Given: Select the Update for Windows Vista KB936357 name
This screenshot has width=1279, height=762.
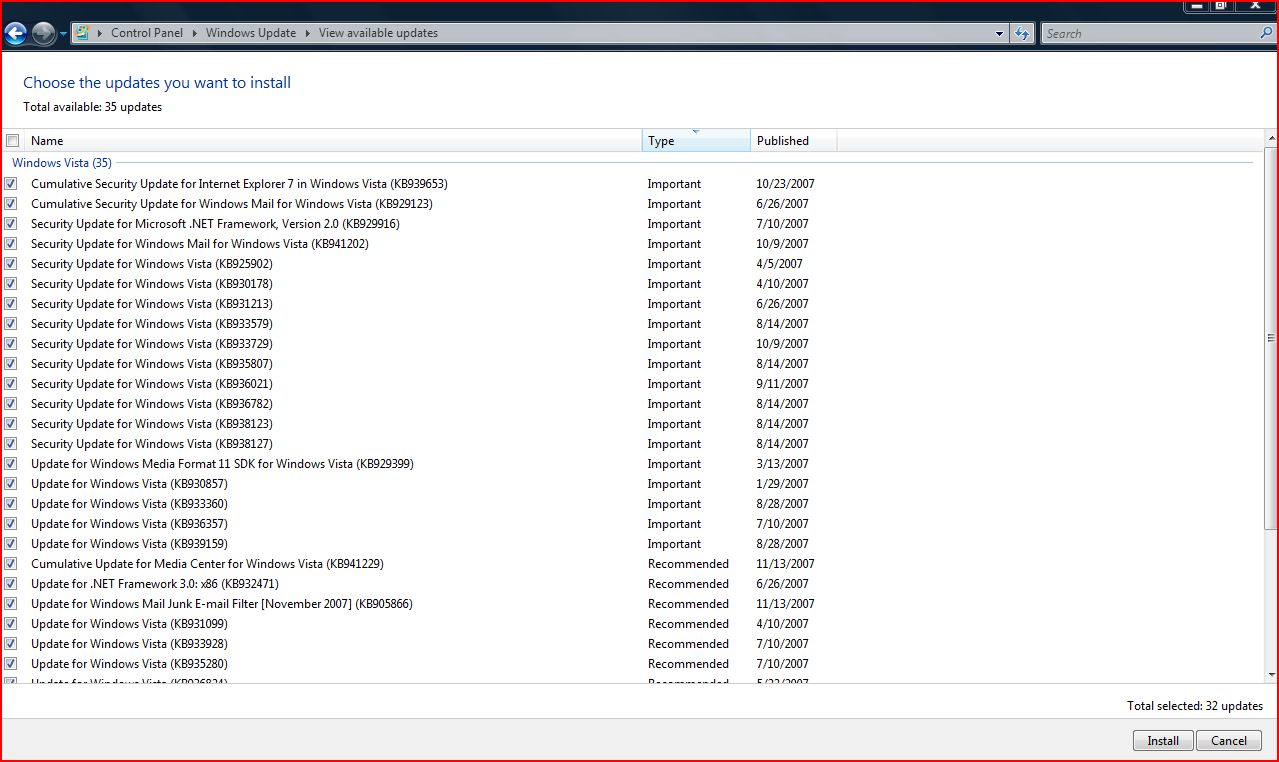Looking at the screenshot, I should 129,524.
